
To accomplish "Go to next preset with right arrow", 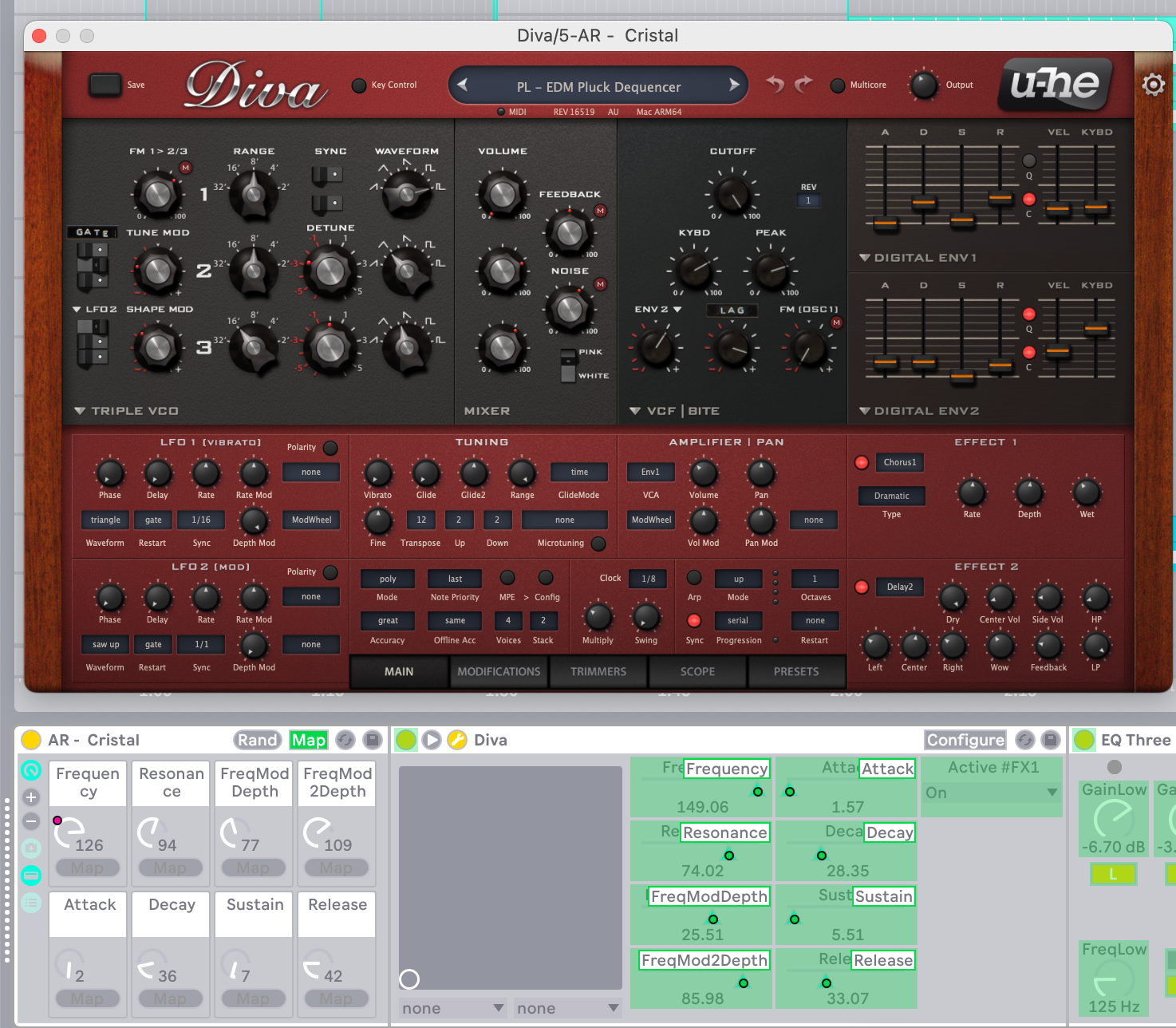I will click(x=734, y=85).
